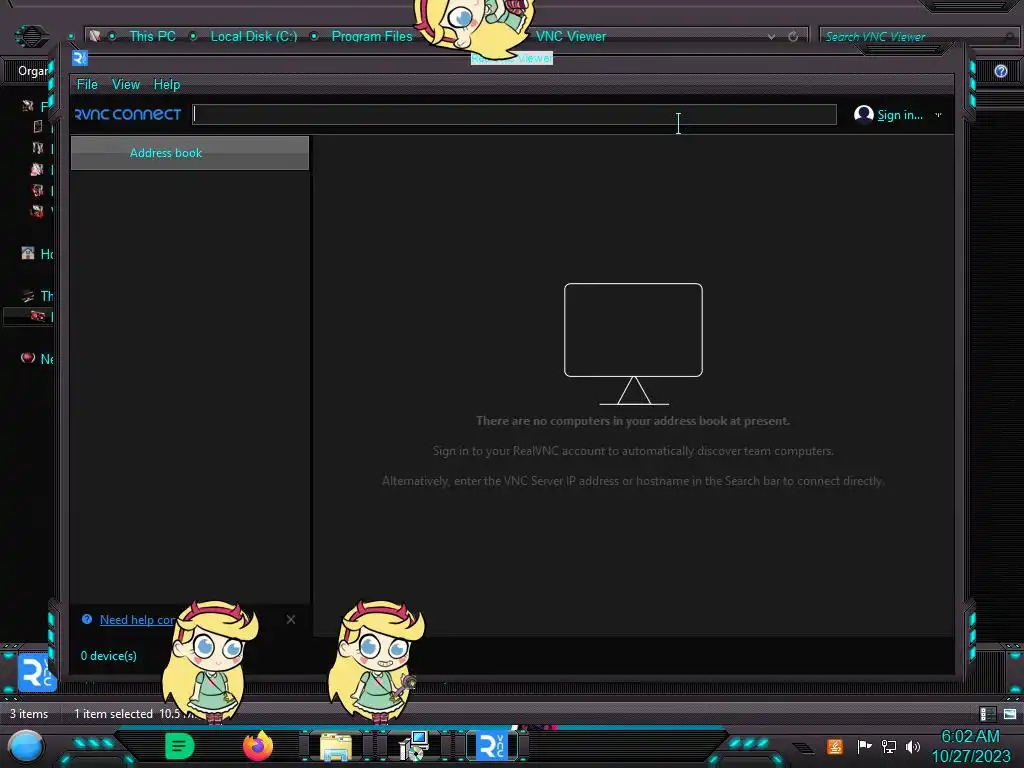Click the Explorer back navigation orb

click(31, 36)
